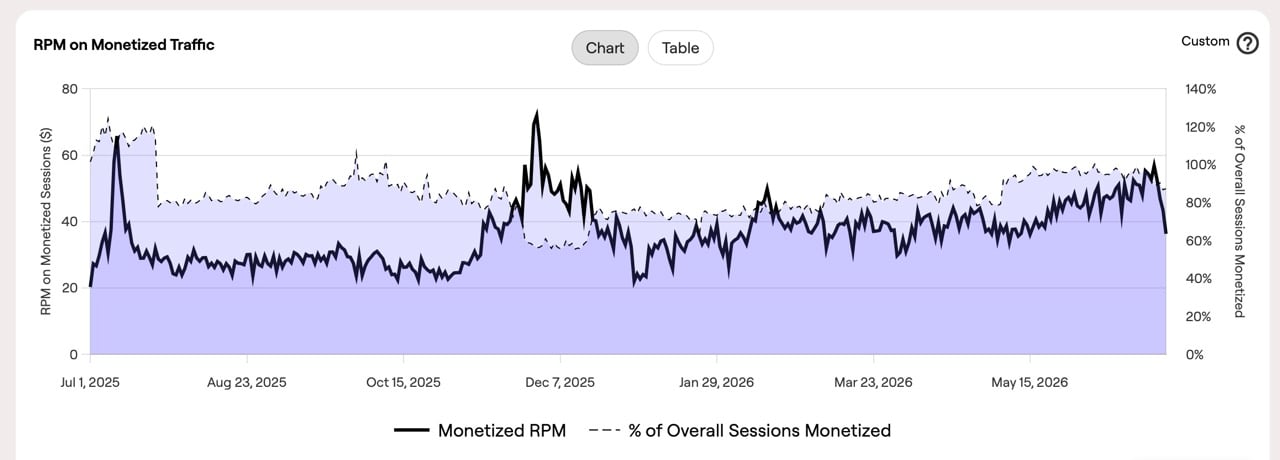Select the May 15, 2026 axis label

(1030, 383)
